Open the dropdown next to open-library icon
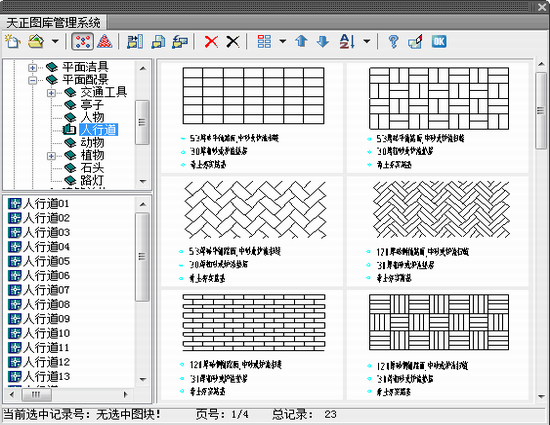This screenshot has height=425, width=550. (55, 41)
